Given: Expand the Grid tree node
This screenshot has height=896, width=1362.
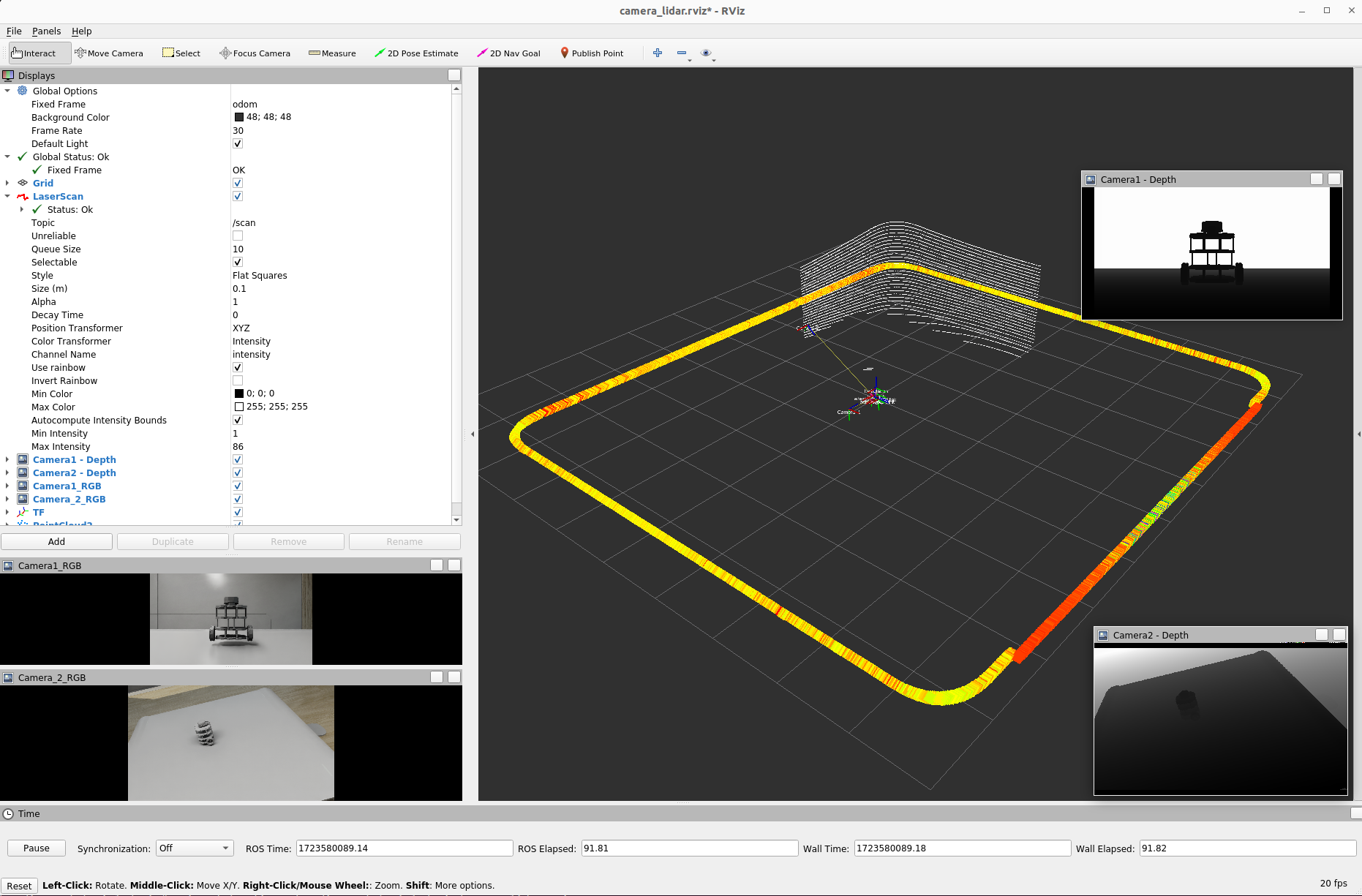Looking at the screenshot, I should pyautogui.click(x=7, y=183).
